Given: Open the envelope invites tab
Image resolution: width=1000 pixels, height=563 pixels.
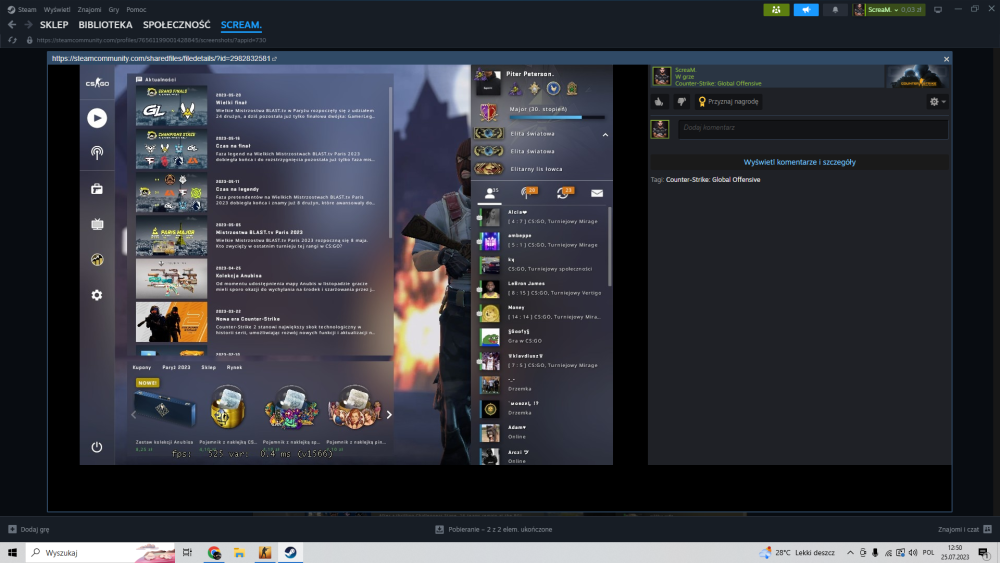Looking at the screenshot, I should tap(597, 193).
